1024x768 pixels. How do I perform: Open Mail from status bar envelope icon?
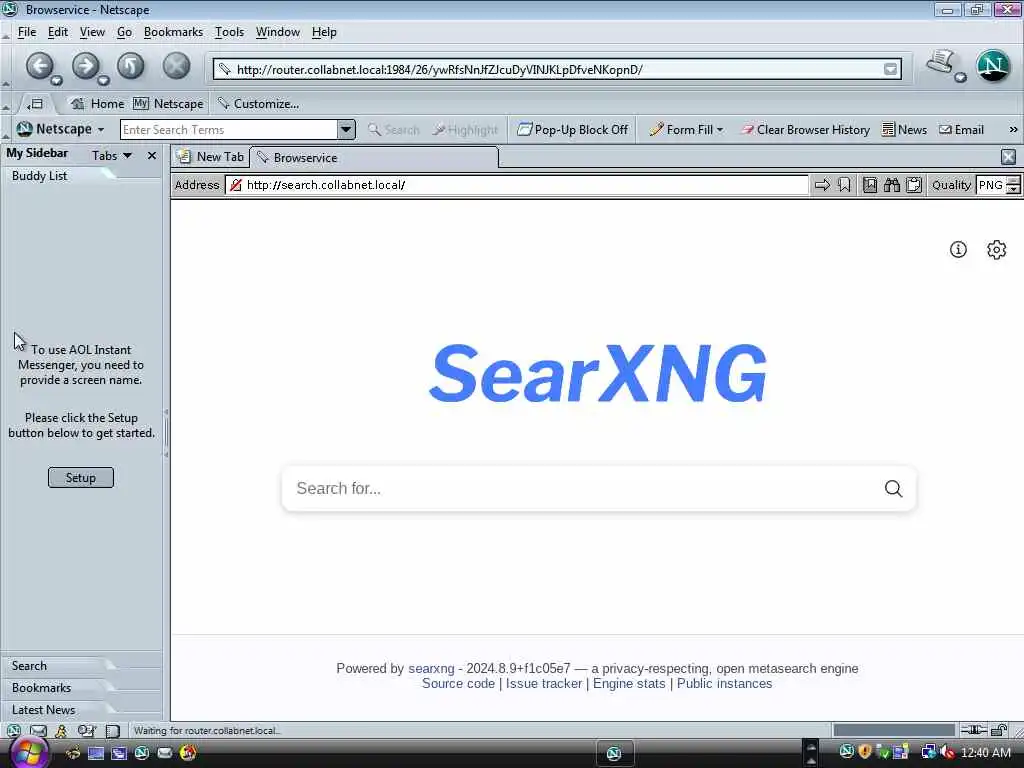pos(38,731)
